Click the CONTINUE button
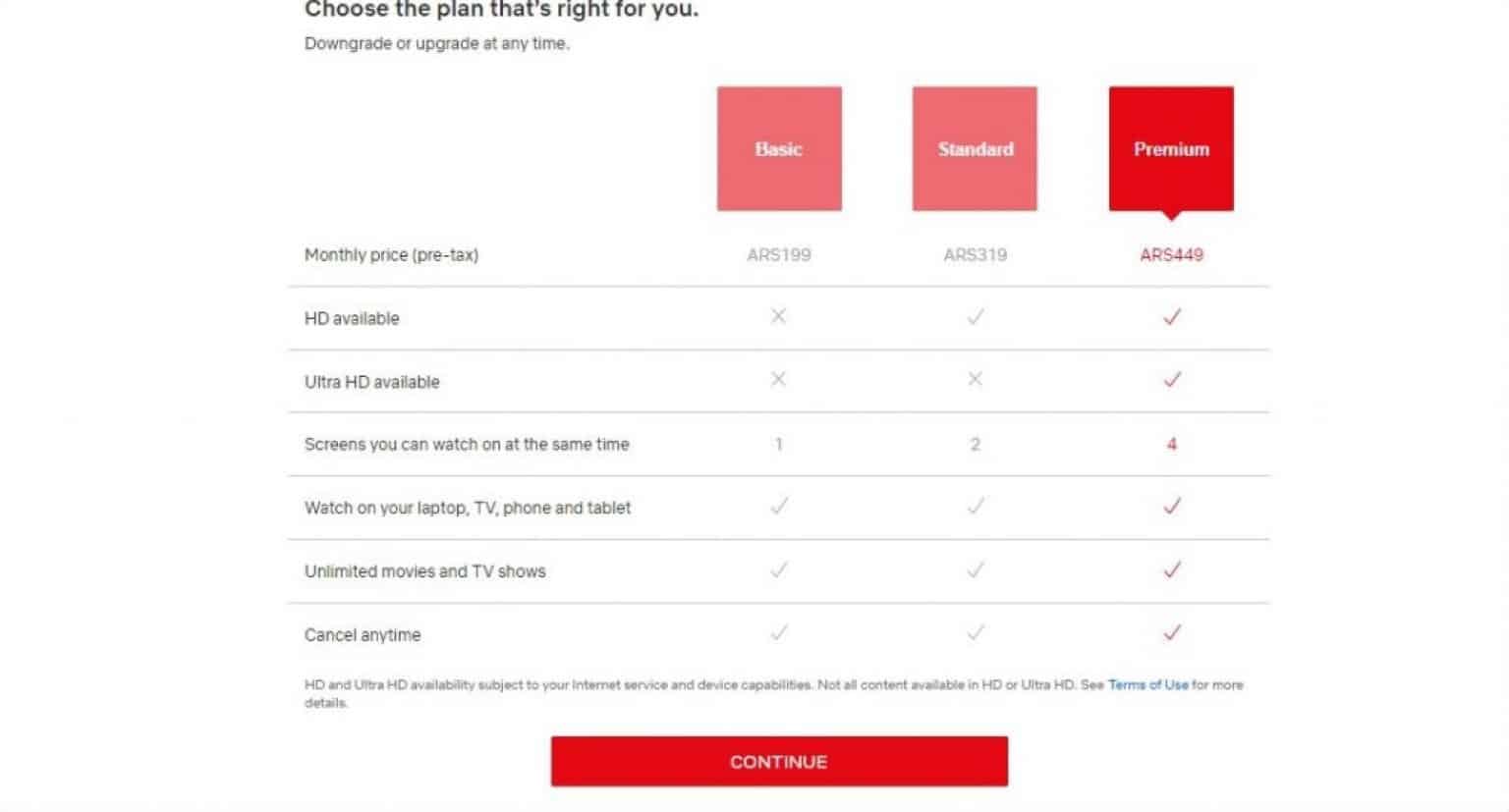The image size is (1509, 812). pos(779,761)
